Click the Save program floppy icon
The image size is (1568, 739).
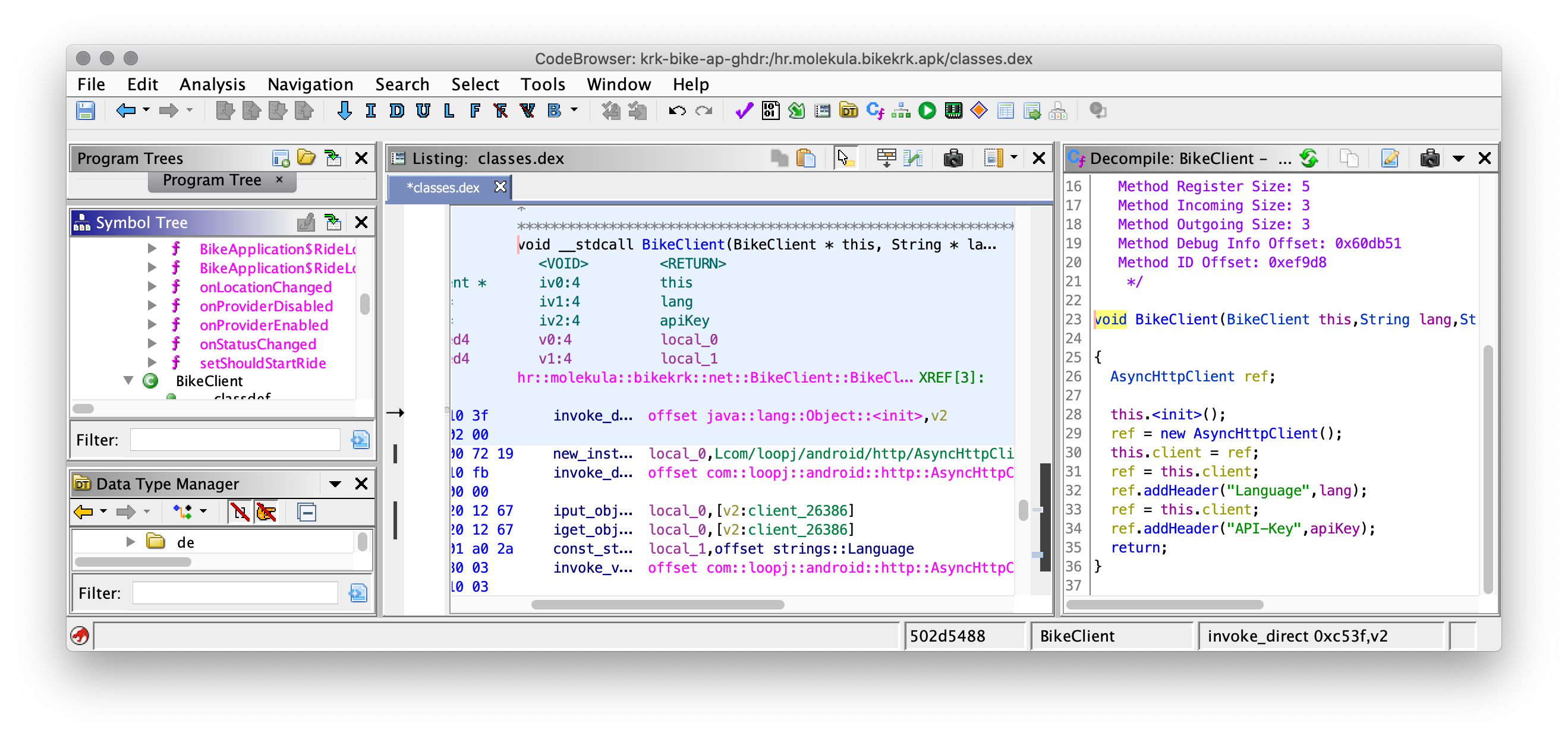(86, 110)
